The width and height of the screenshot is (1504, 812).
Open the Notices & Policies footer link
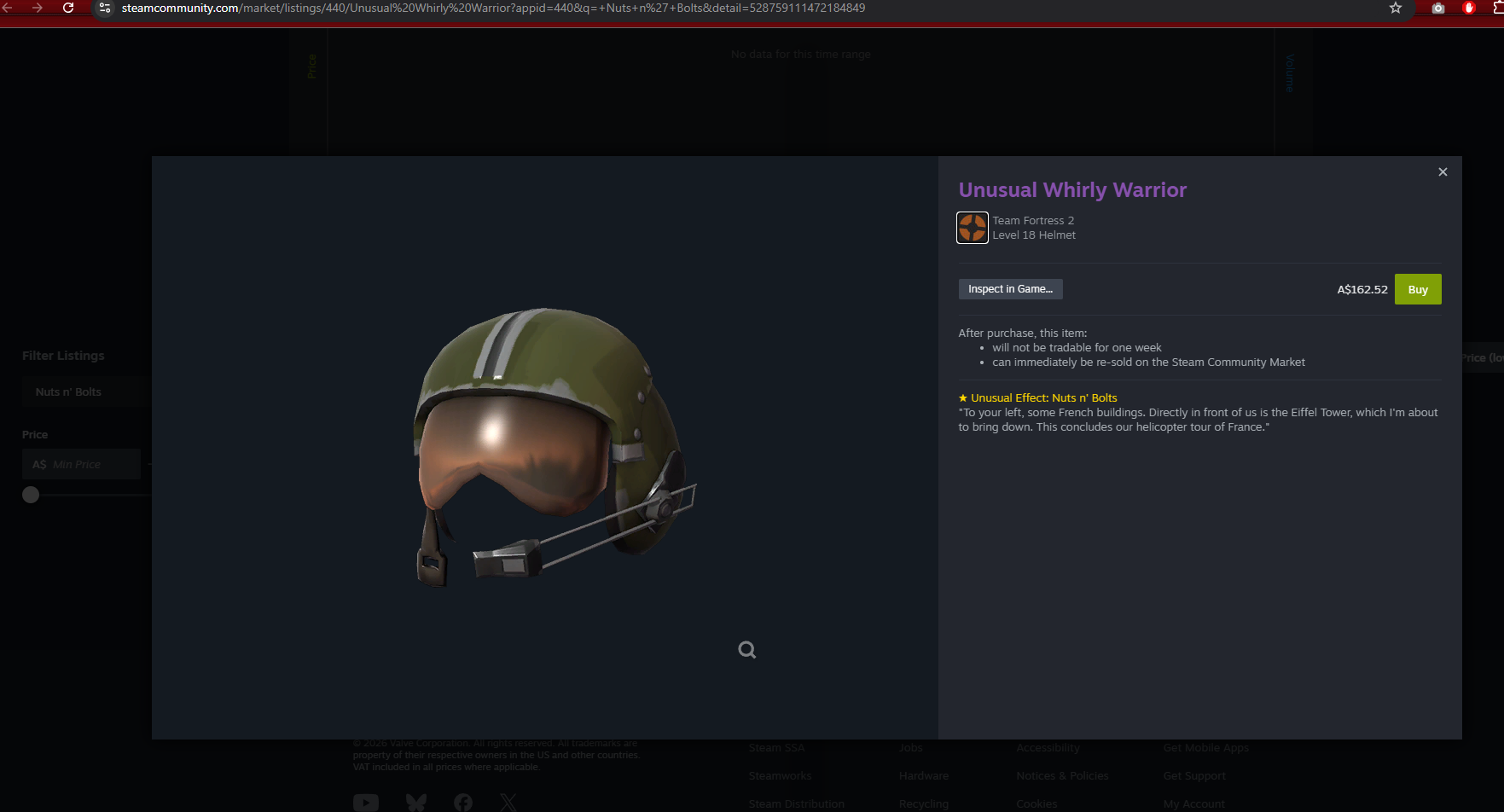point(1062,776)
